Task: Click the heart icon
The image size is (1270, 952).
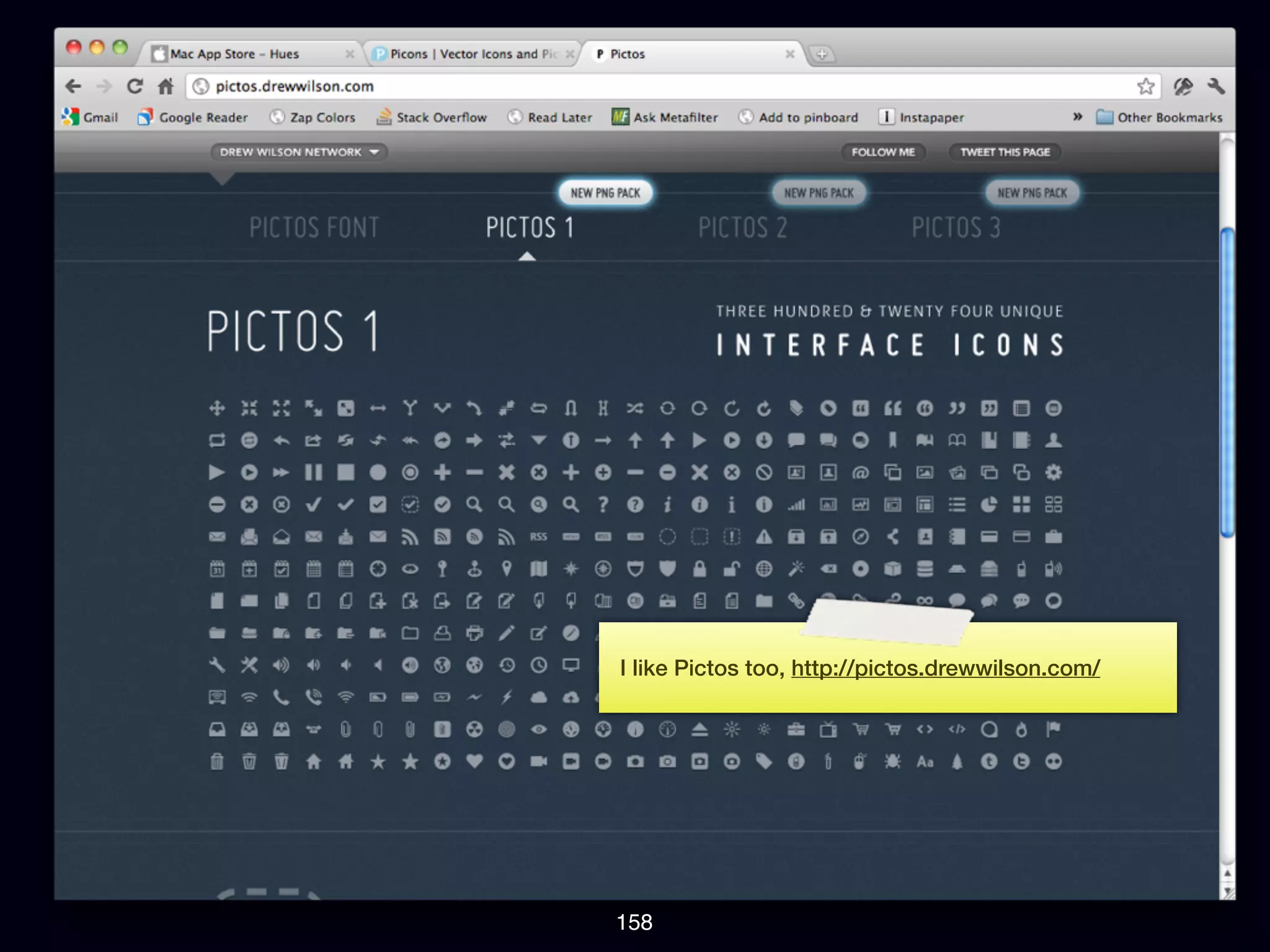Action: [x=474, y=761]
